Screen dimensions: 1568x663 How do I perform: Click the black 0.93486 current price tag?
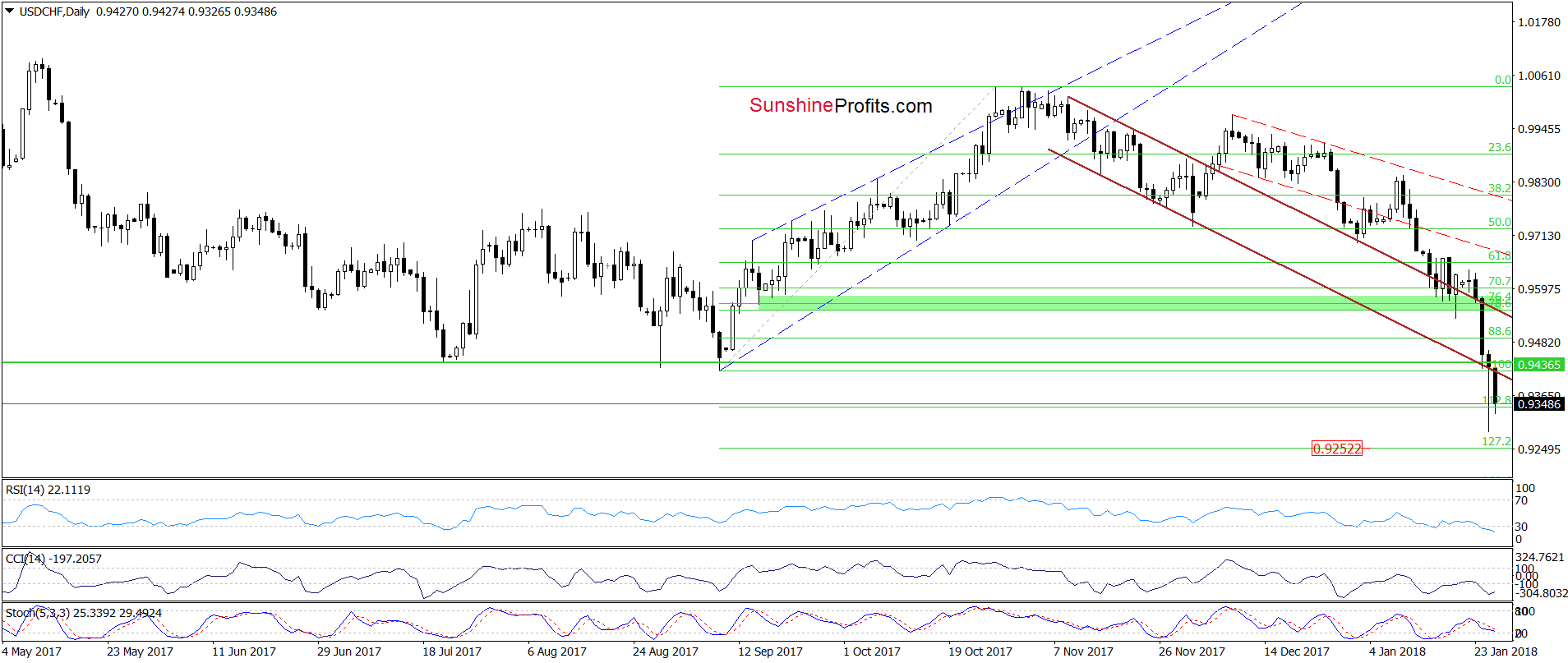1538,403
